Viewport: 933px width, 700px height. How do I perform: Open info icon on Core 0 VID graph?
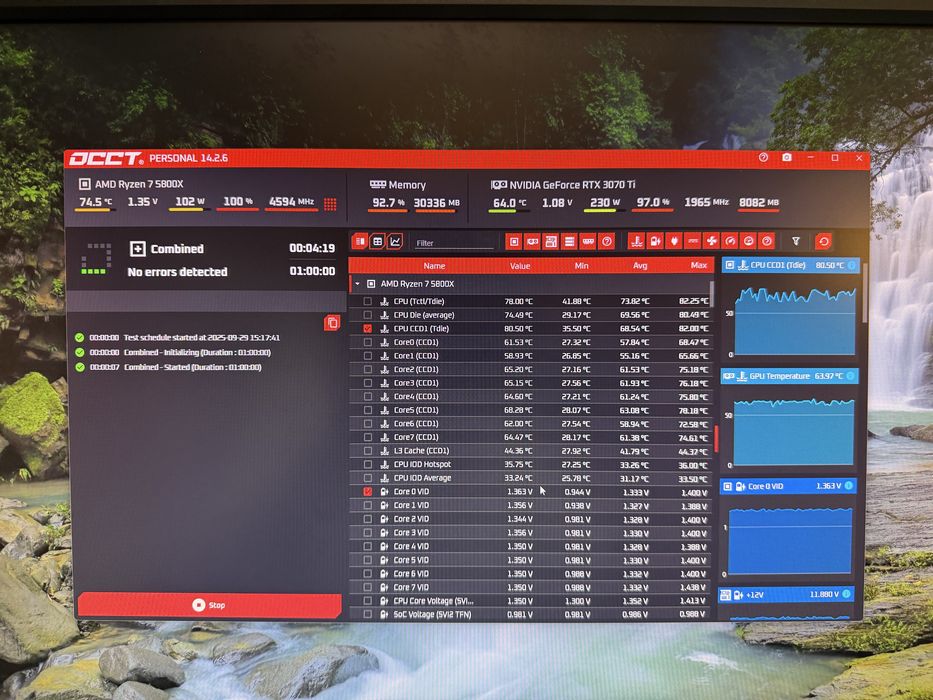(x=849, y=486)
